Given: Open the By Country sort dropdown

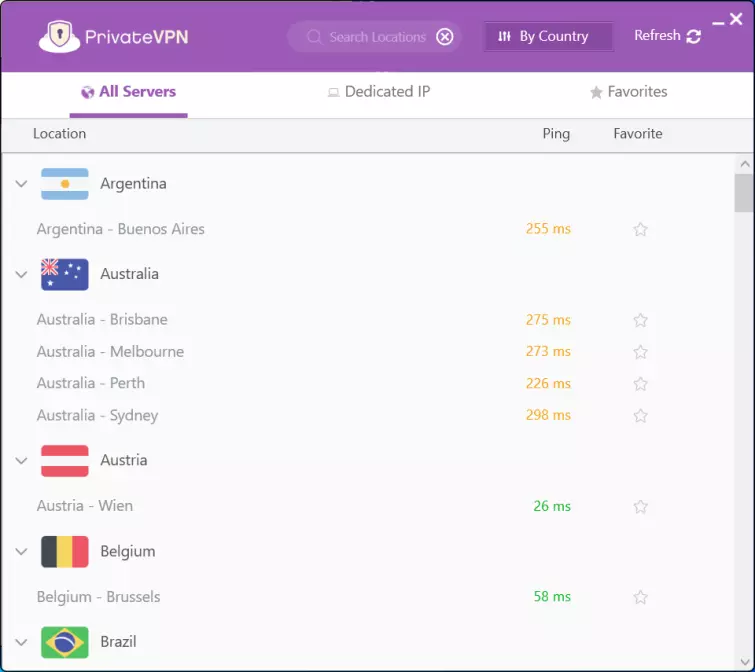Looking at the screenshot, I should tap(548, 37).
